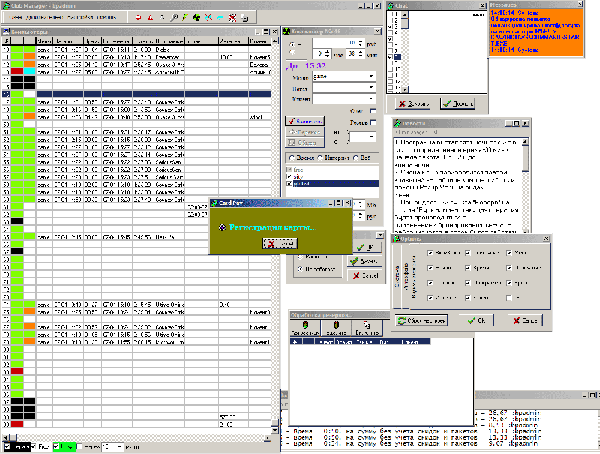This screenshot has width=600, height=454.
Task: Click the spinning icon beside 'Регистрация карты...'
Action: [222, 227]
